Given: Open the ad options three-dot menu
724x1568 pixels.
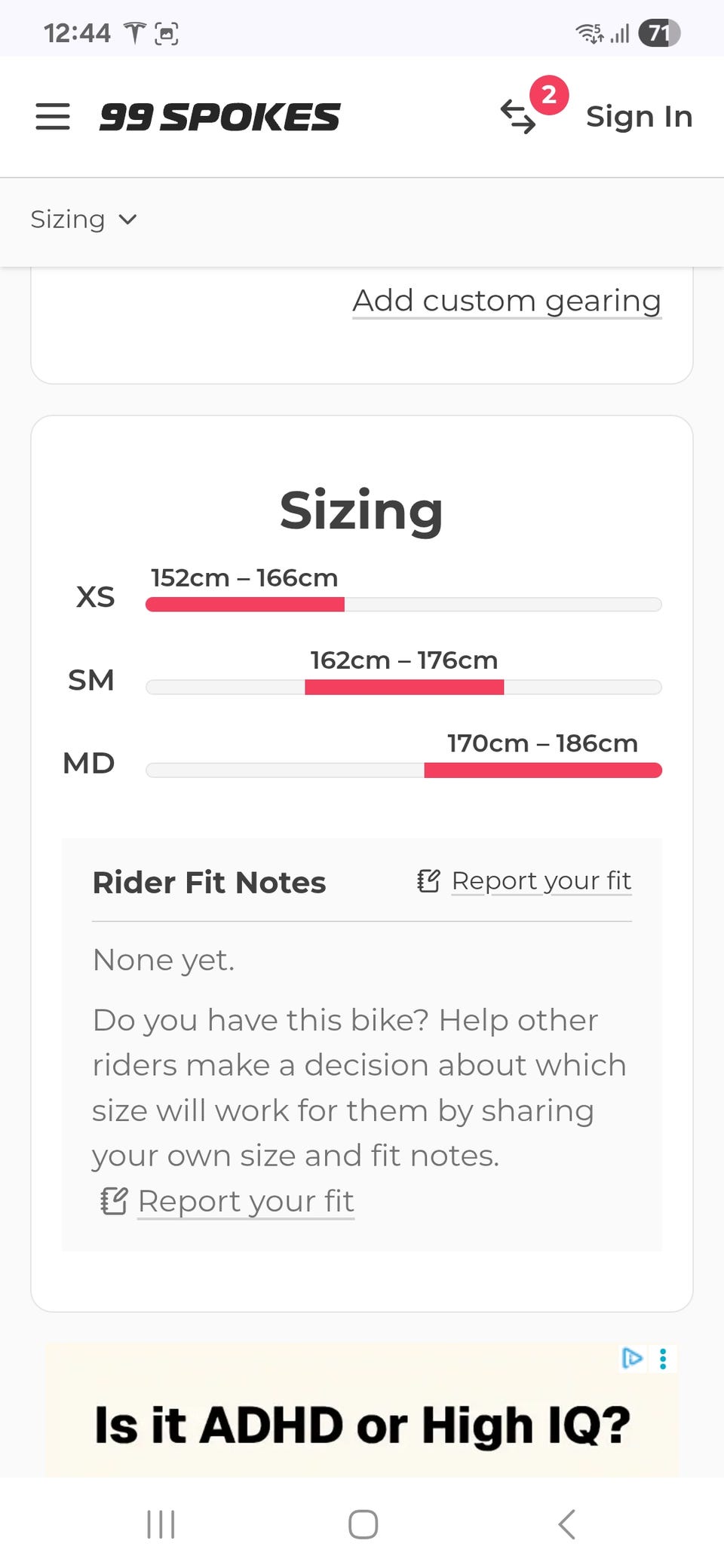Looking at the screenshot, I should [663, 1358].
